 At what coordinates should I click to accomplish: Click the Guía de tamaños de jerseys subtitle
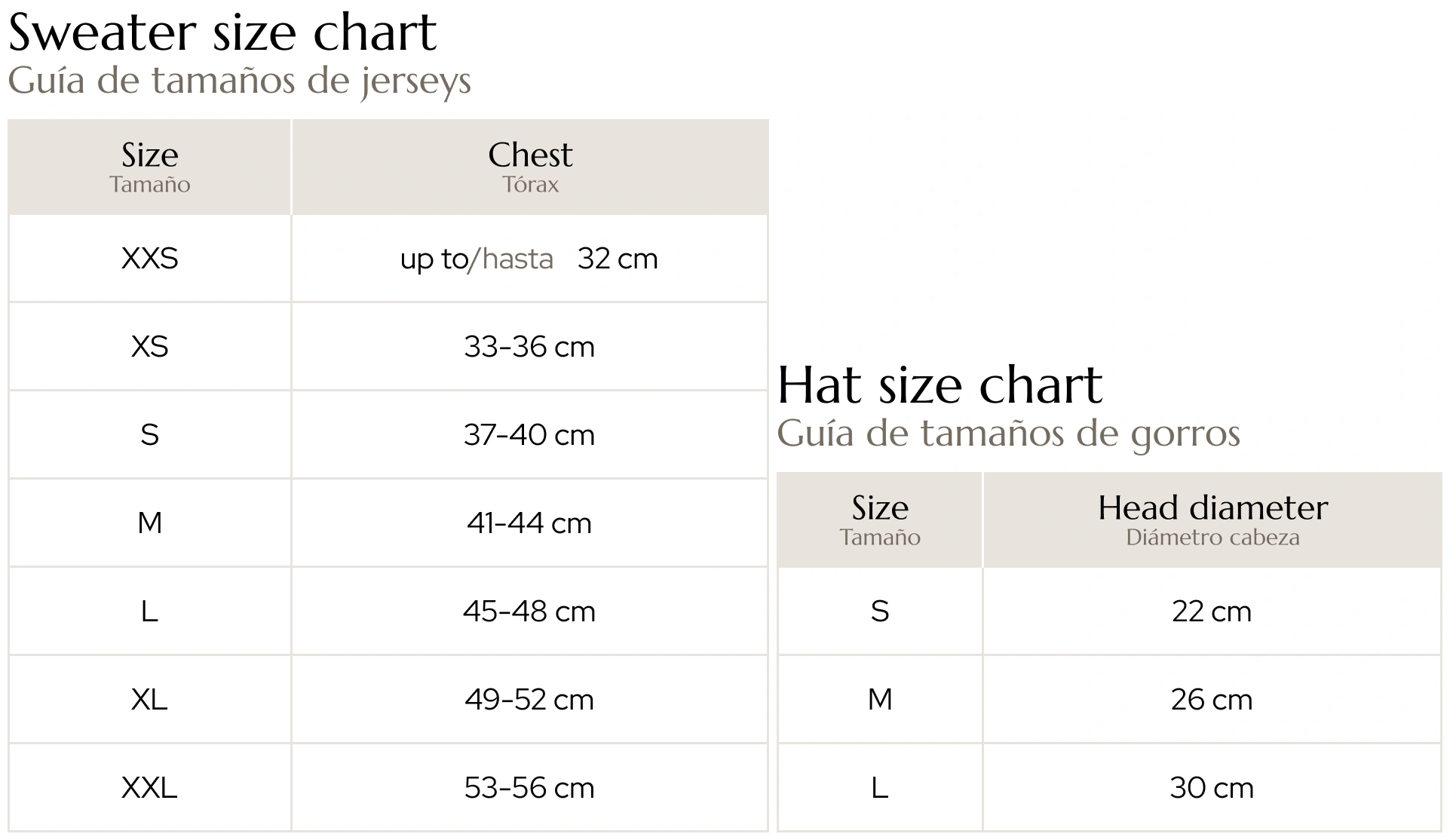240,81
